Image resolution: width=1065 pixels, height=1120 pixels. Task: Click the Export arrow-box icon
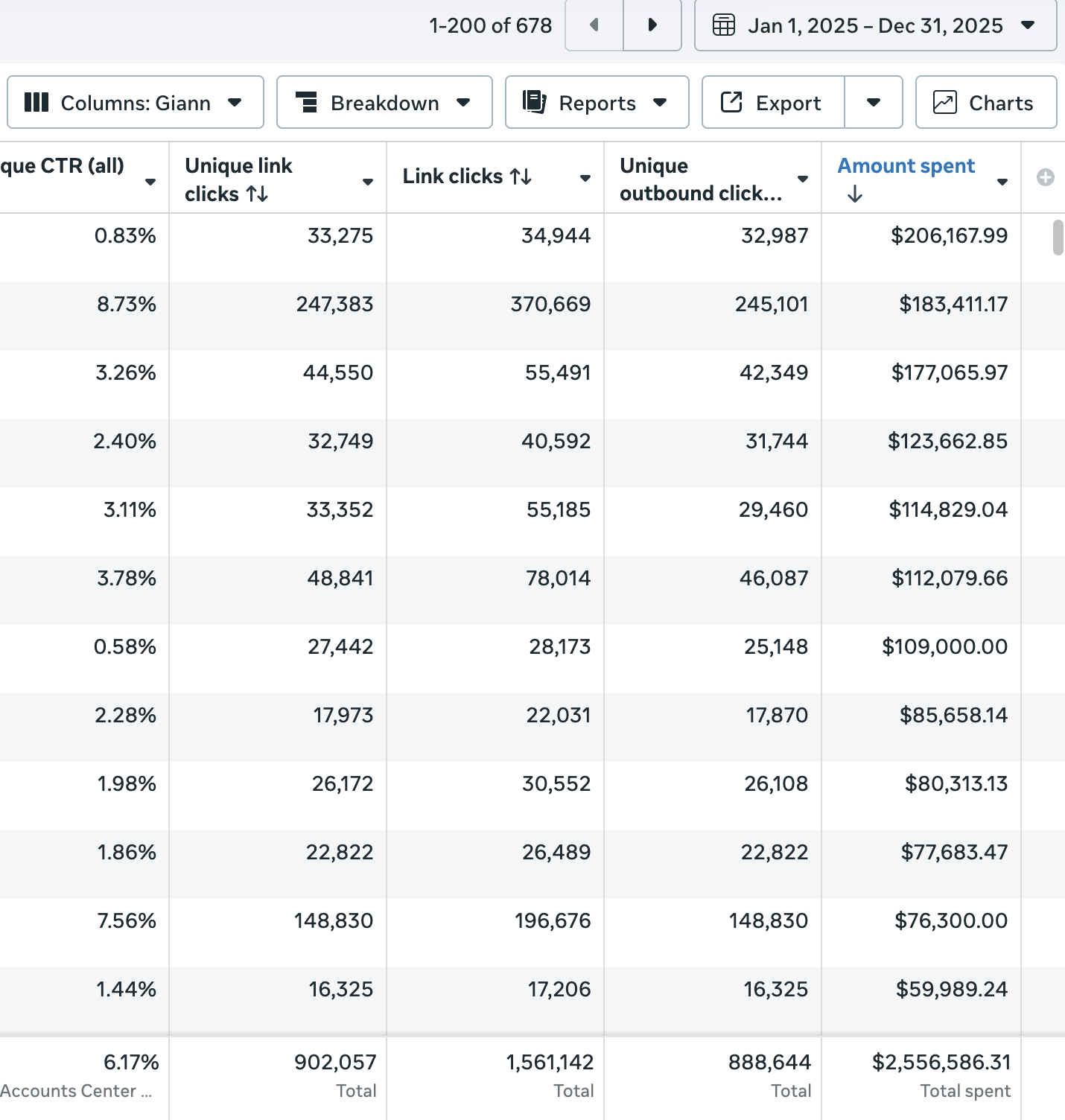(731, 102)
